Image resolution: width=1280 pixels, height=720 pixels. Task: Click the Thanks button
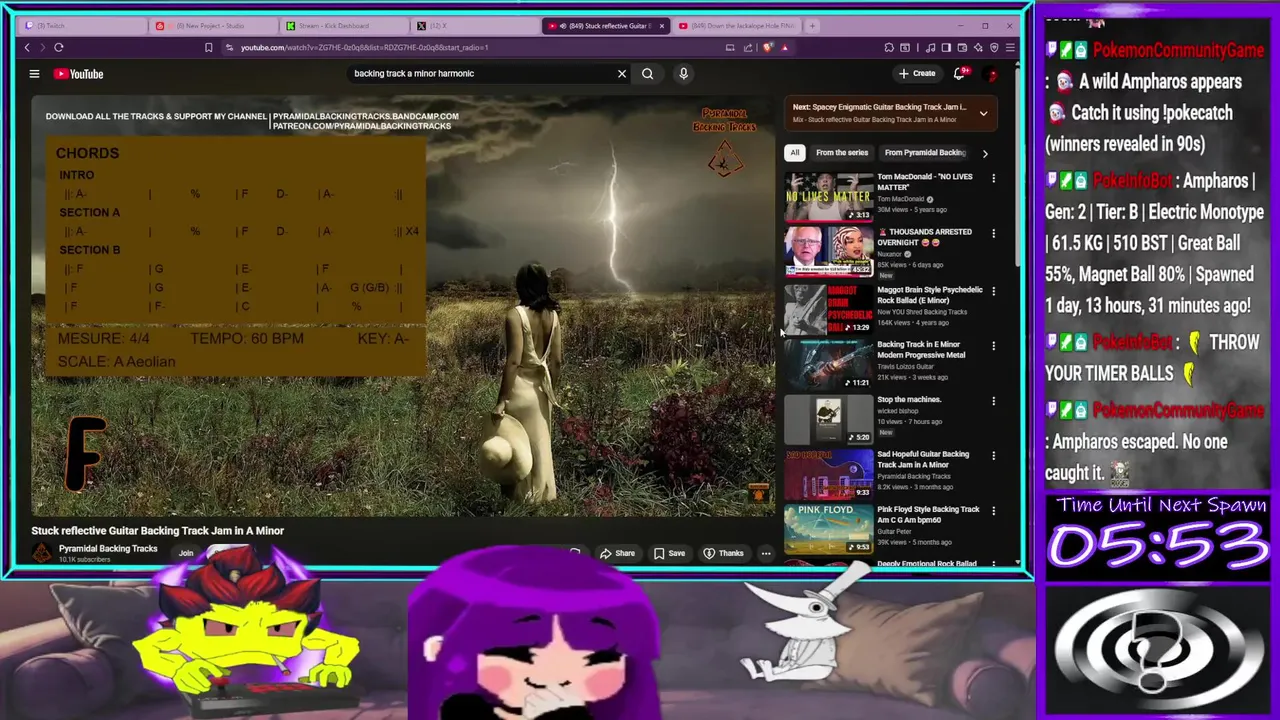pos(724,553)
